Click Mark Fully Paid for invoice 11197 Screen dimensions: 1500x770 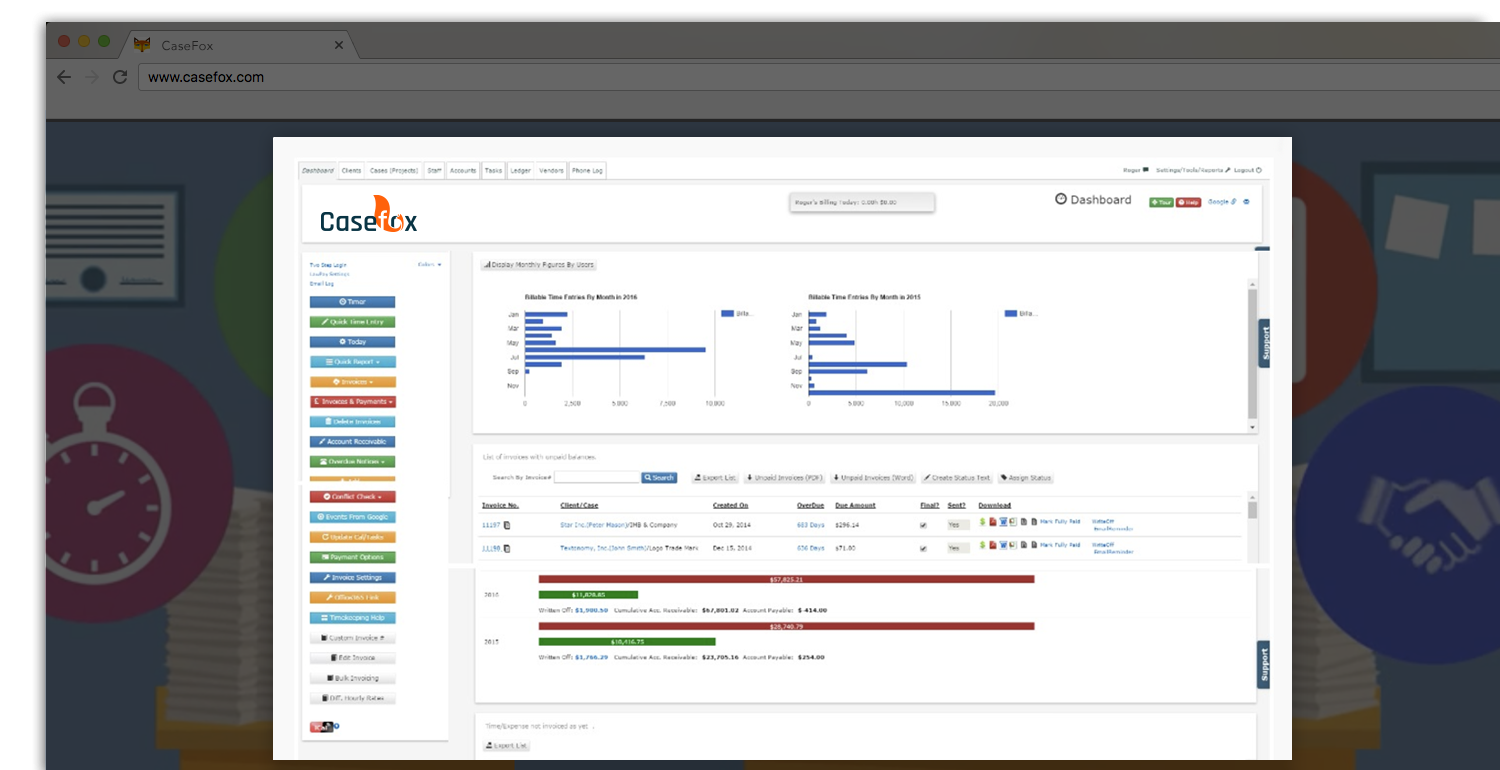tap(1060, 521)
